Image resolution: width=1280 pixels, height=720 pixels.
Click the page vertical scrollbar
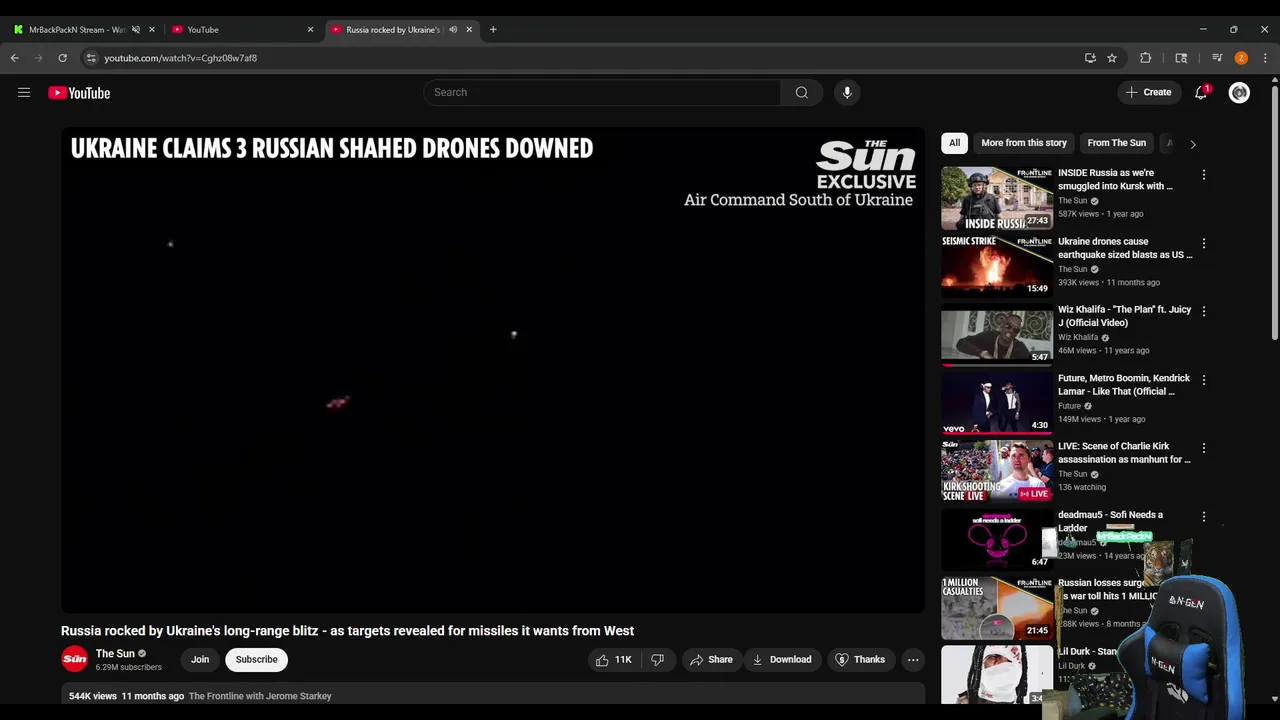coord(1274,215)
